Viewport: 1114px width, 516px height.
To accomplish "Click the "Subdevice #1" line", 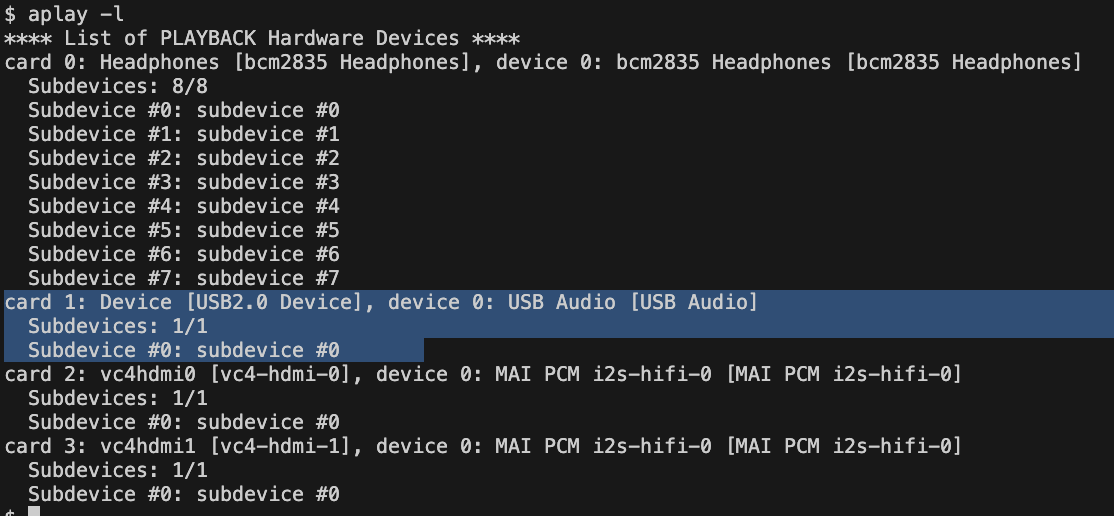I will pos(184,134).
